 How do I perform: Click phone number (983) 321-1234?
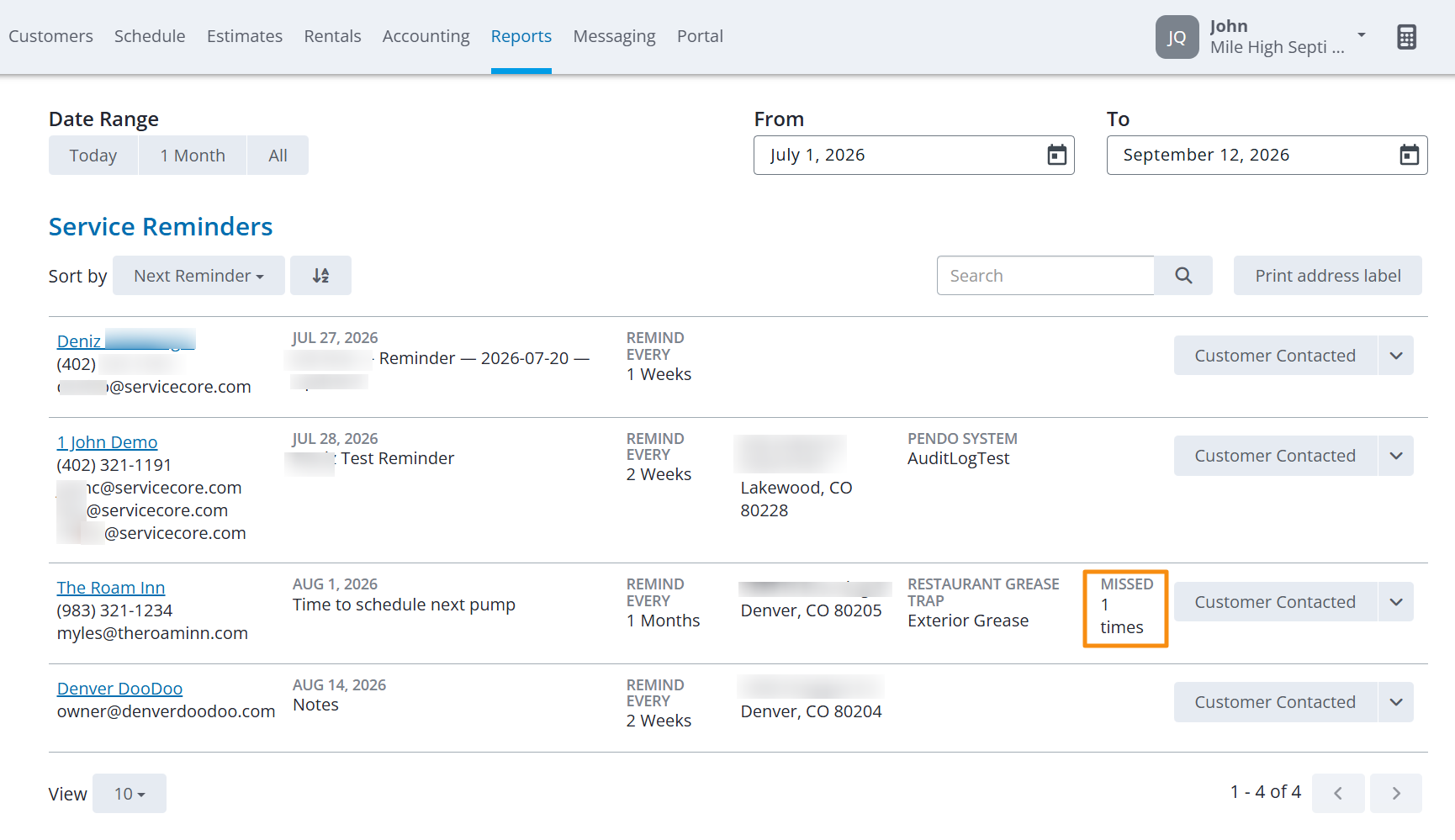(114, 610)
